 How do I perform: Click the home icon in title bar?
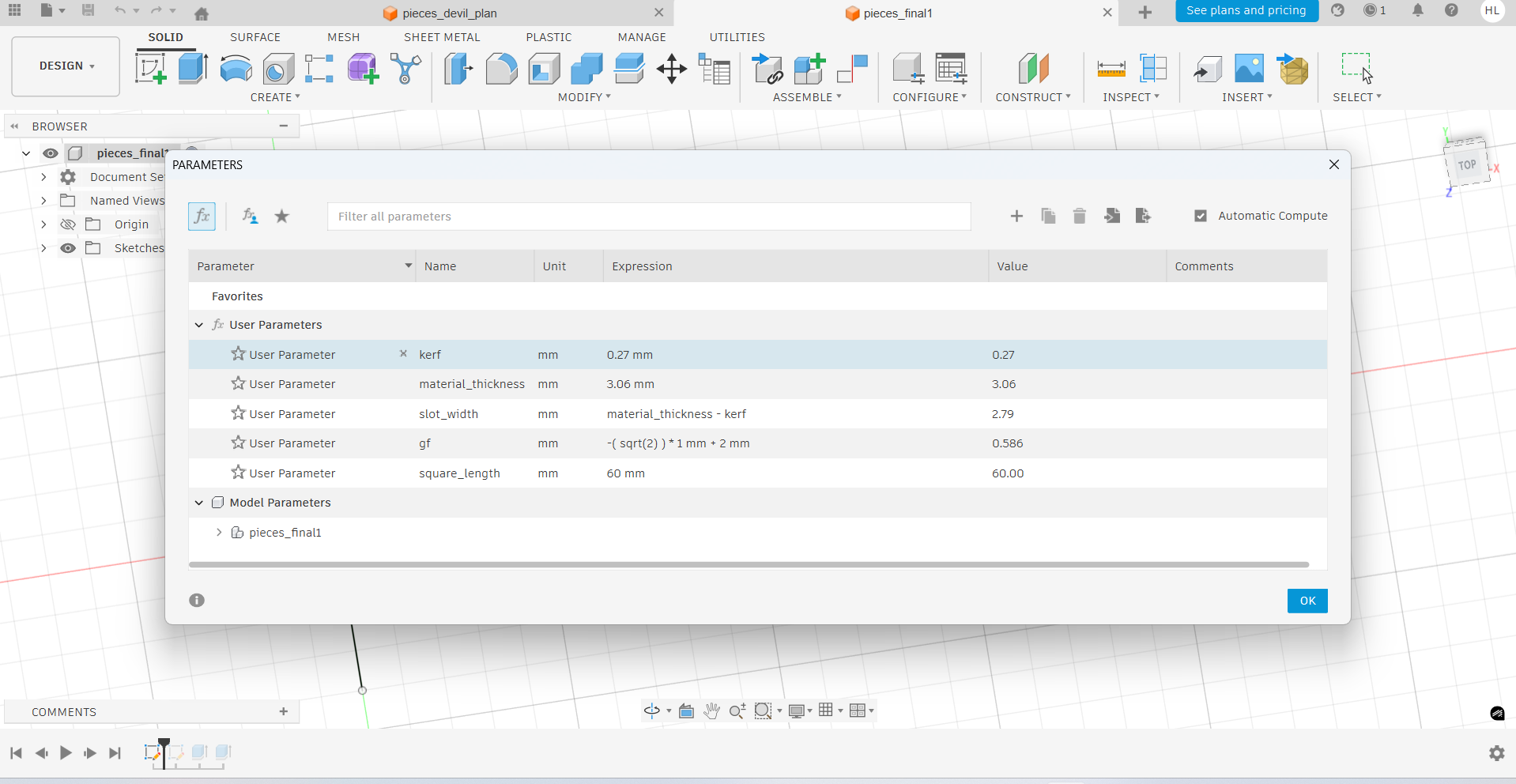point(202,13)
